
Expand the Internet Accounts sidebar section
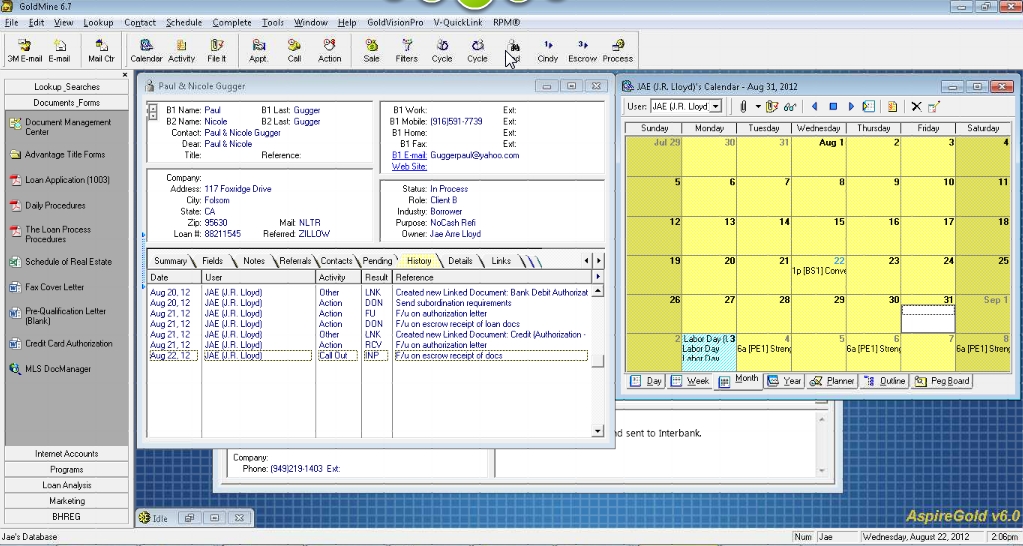67,454
